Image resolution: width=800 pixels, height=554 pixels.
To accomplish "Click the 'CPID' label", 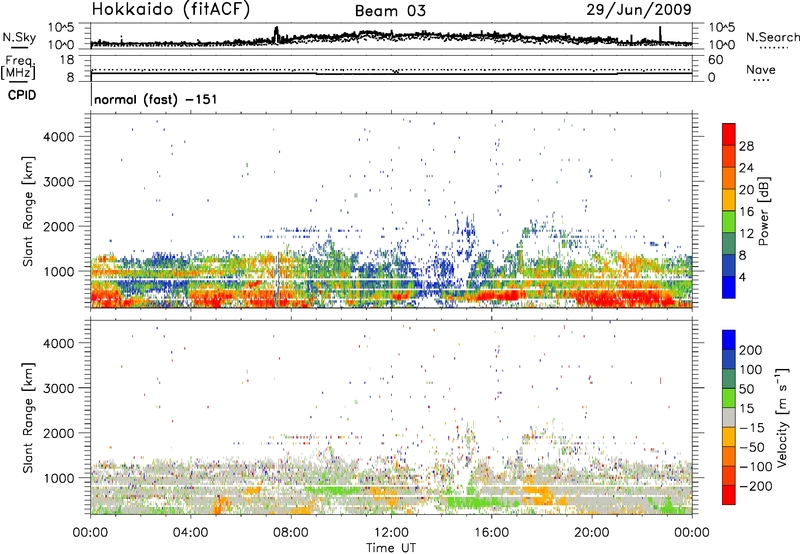I will 22,95.
